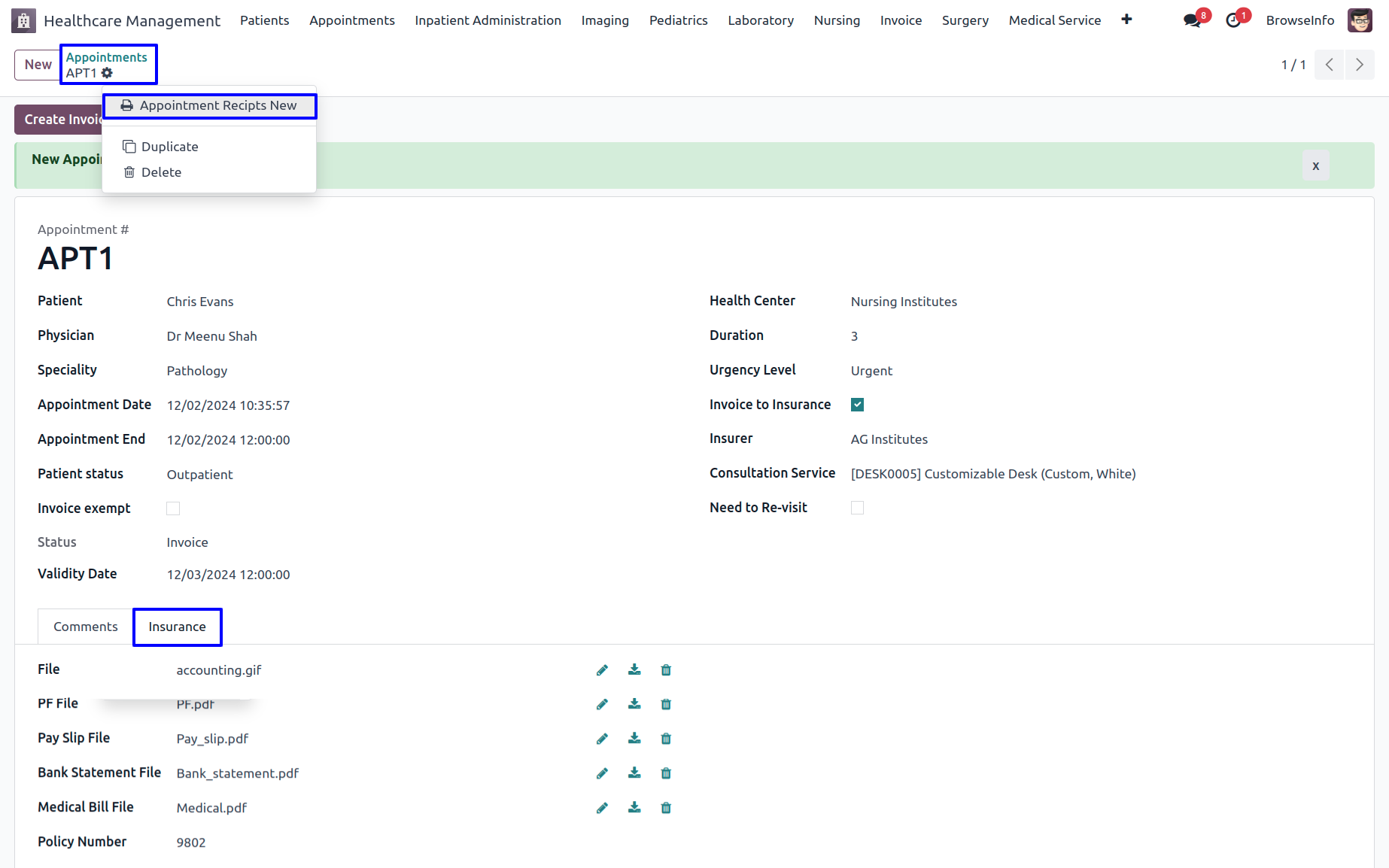The image size is (1389, 868).
Task: Click the New record button
Action: (38, 65)
